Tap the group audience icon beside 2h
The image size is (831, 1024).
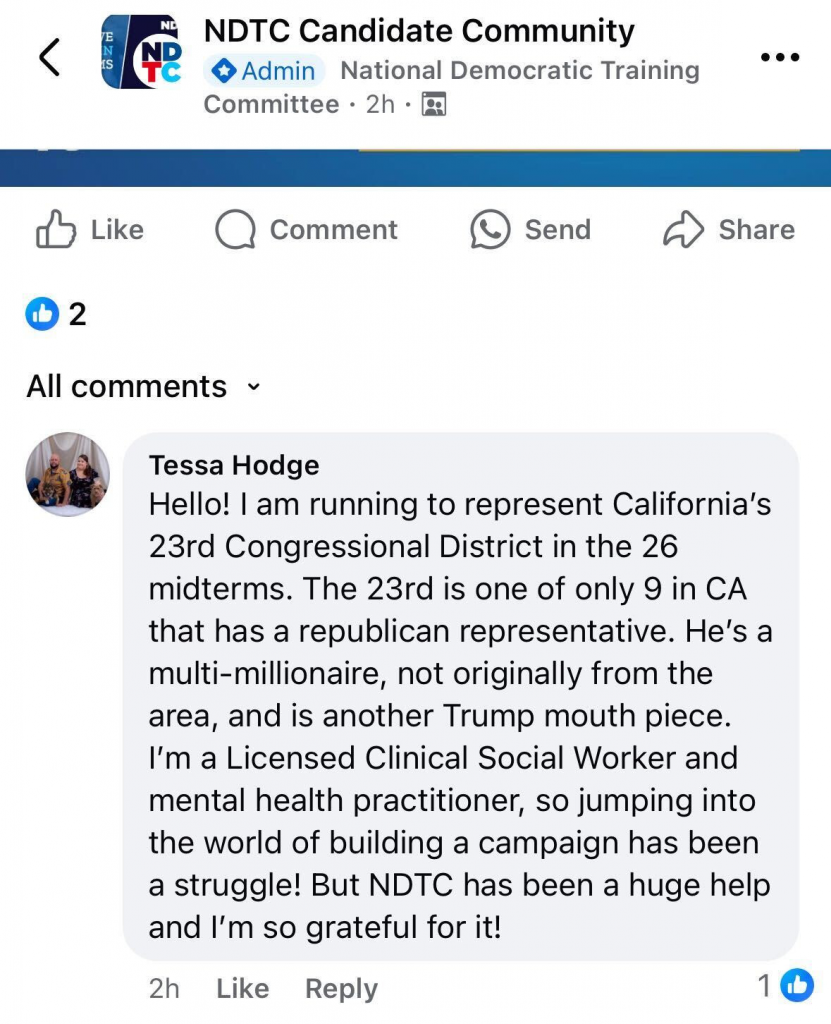433,104
